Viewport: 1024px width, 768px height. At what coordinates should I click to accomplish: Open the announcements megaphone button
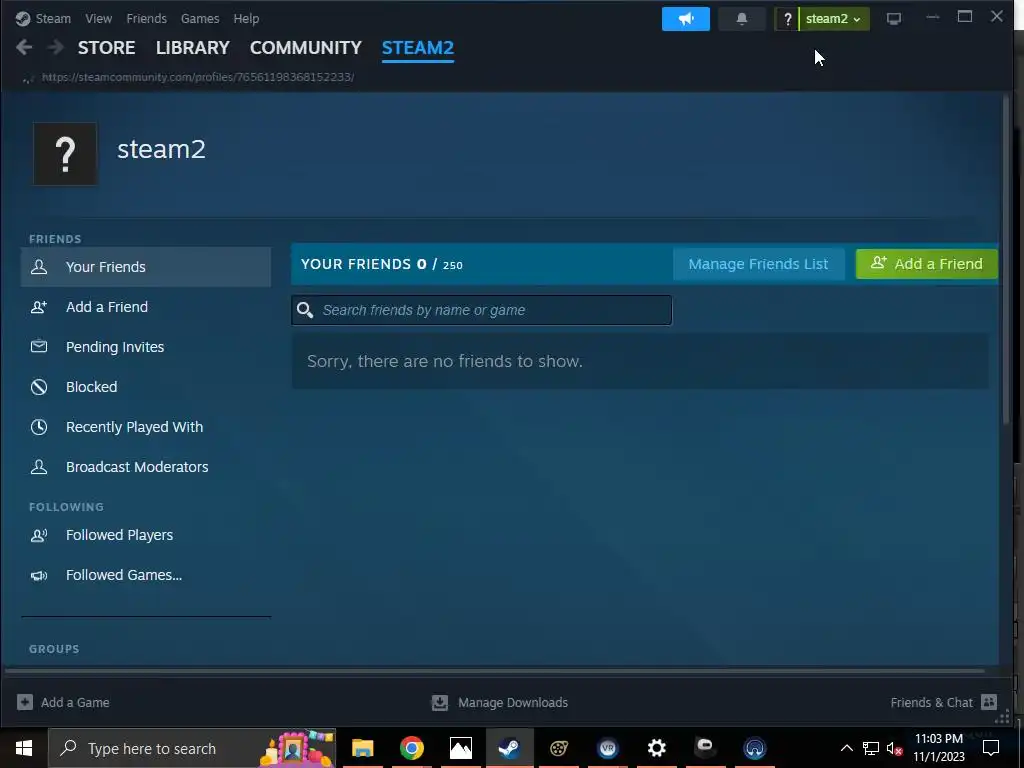tap(686, 19)
